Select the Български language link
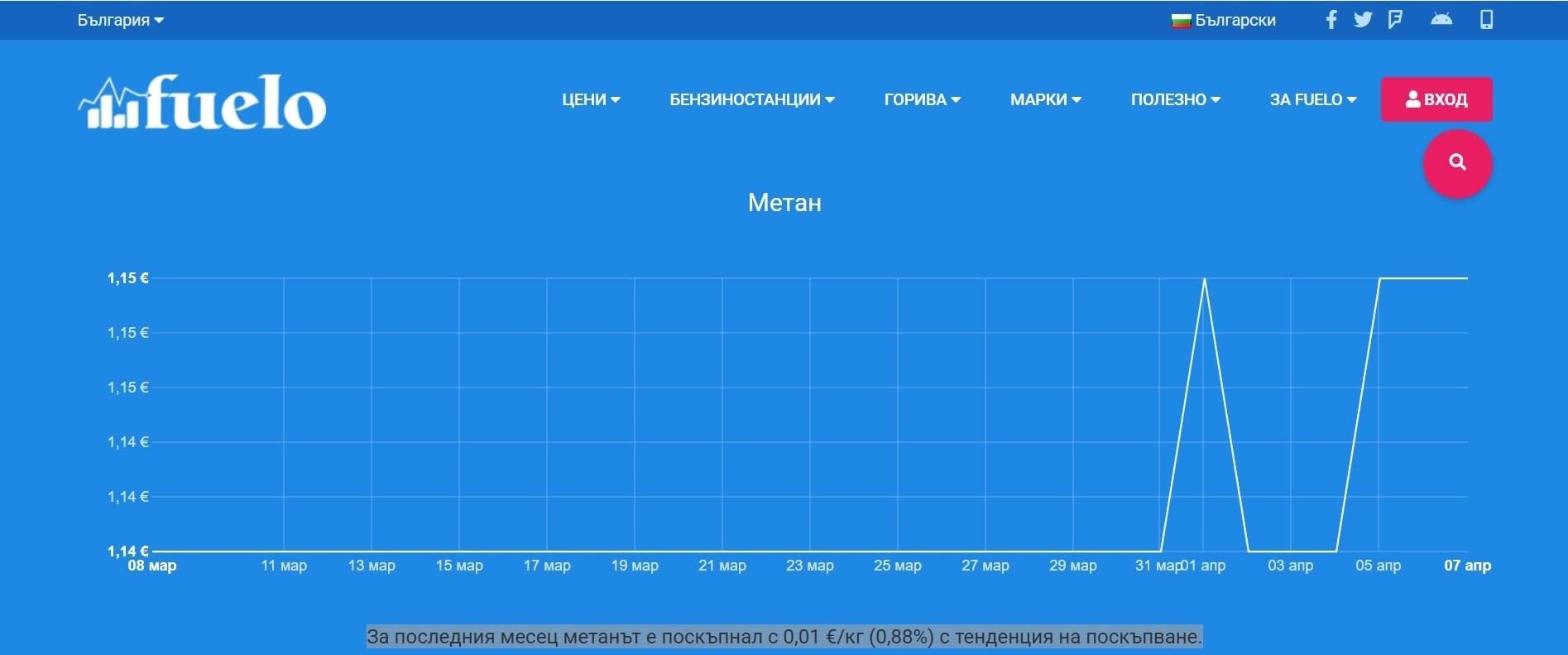The width and height of the screenshot is (1568, 655). point(1235,20)
